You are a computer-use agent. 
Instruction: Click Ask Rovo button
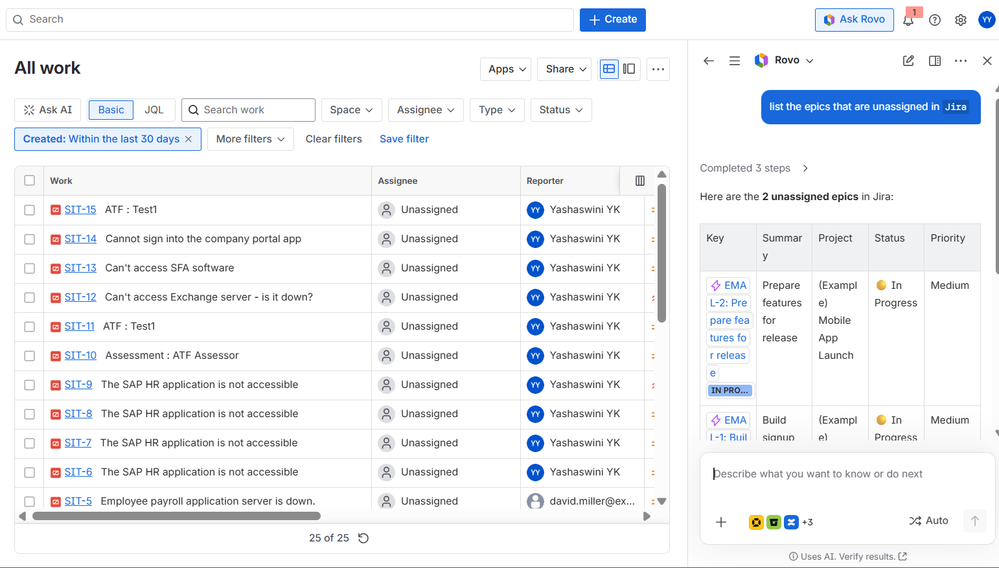click(x=854, y=20)
